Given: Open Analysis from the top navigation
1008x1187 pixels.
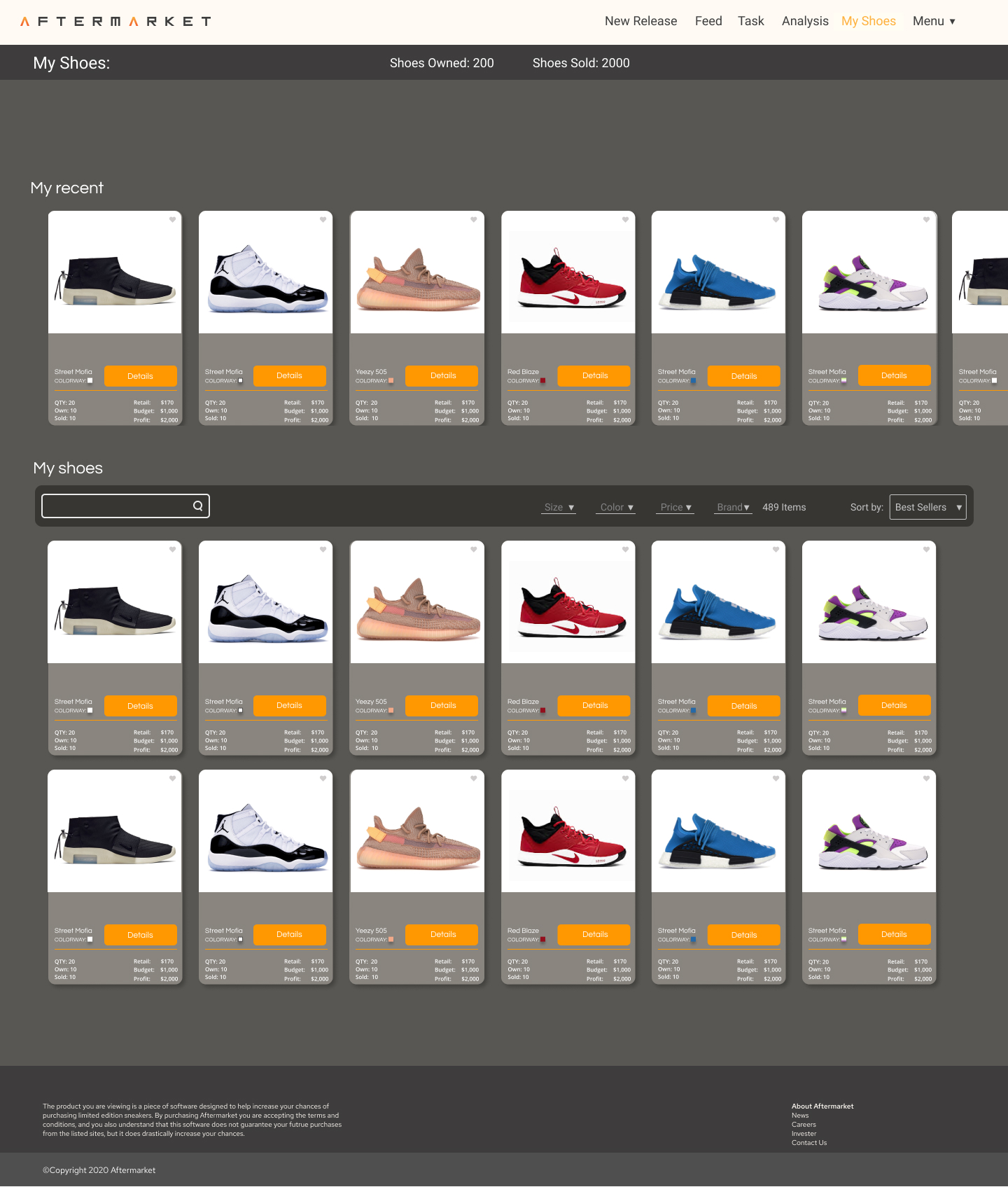Looking at the screenshot, I should click(805, 21).
